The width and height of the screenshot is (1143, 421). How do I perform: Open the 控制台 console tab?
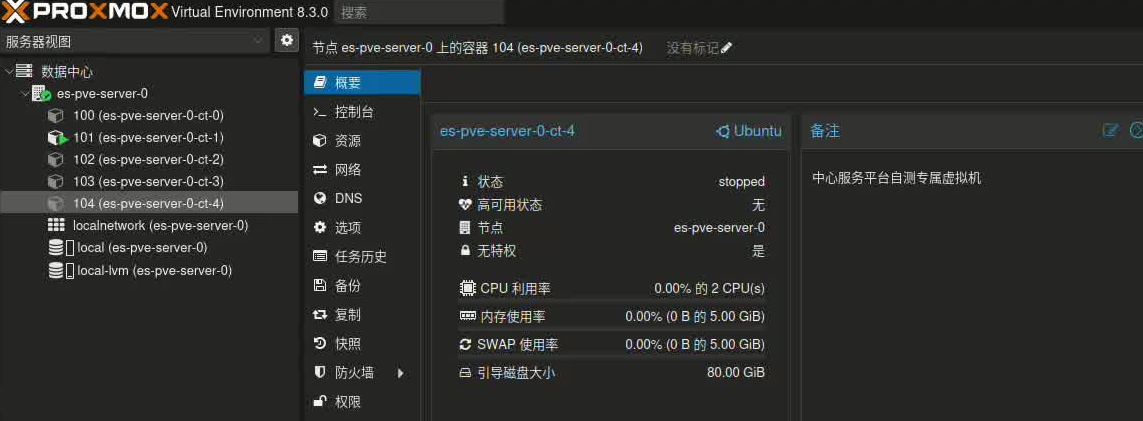click(x=354, y=112)
